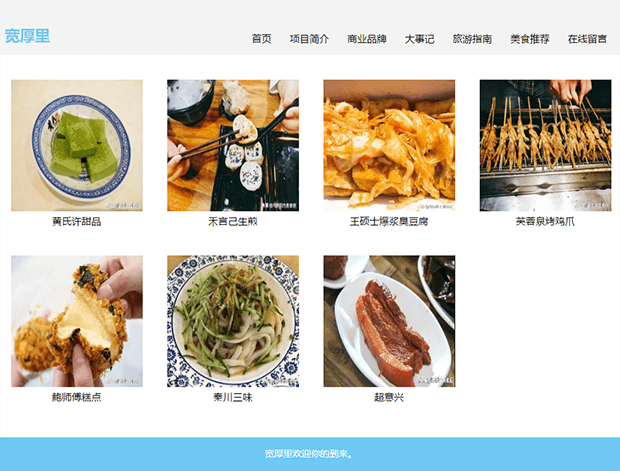View the pan-fried buns with chopsticks image
Viewport: 620px width, 471px height.
(233, 145)
